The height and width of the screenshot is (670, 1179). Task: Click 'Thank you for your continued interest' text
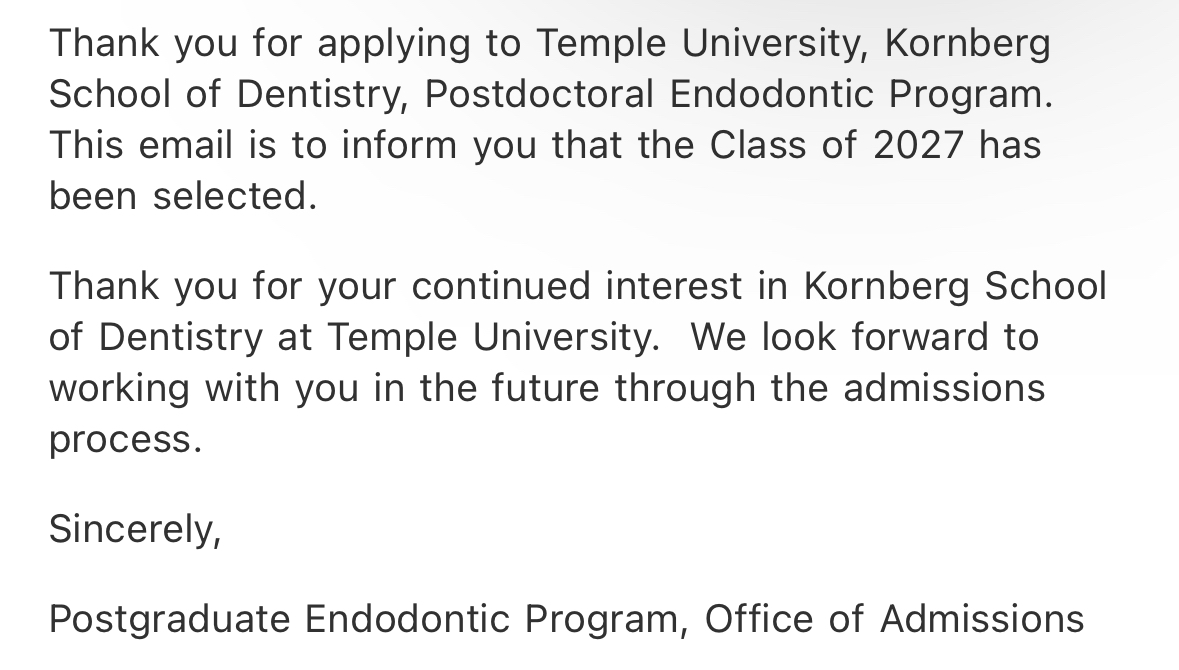pos(396,287)
